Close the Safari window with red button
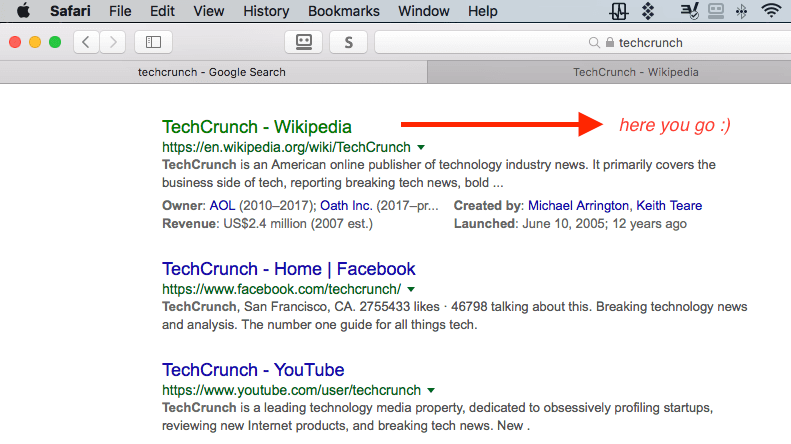This screenshot has width=791, height=444. (x=15, y=42)
